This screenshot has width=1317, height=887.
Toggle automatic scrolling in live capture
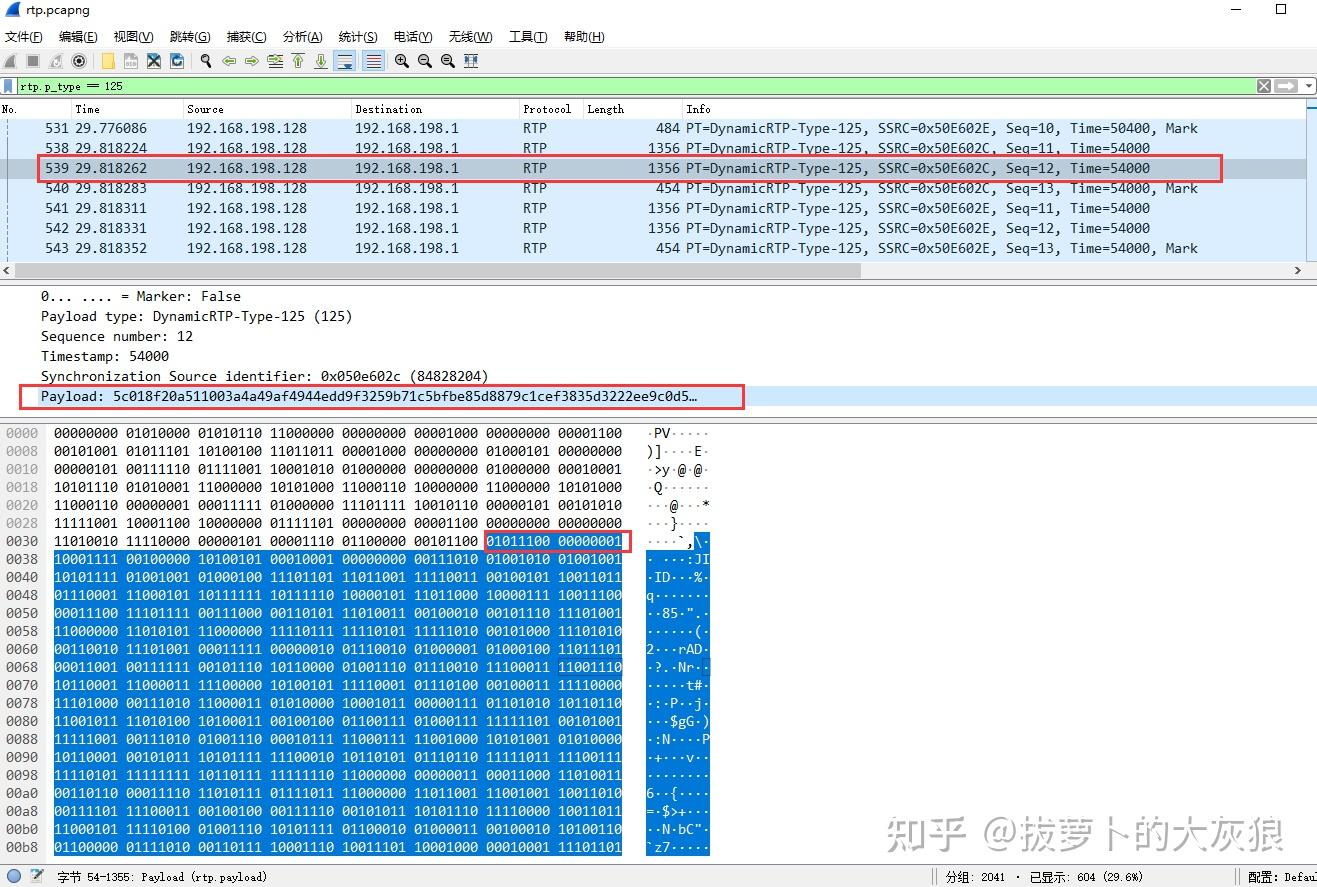coord(344,61)
